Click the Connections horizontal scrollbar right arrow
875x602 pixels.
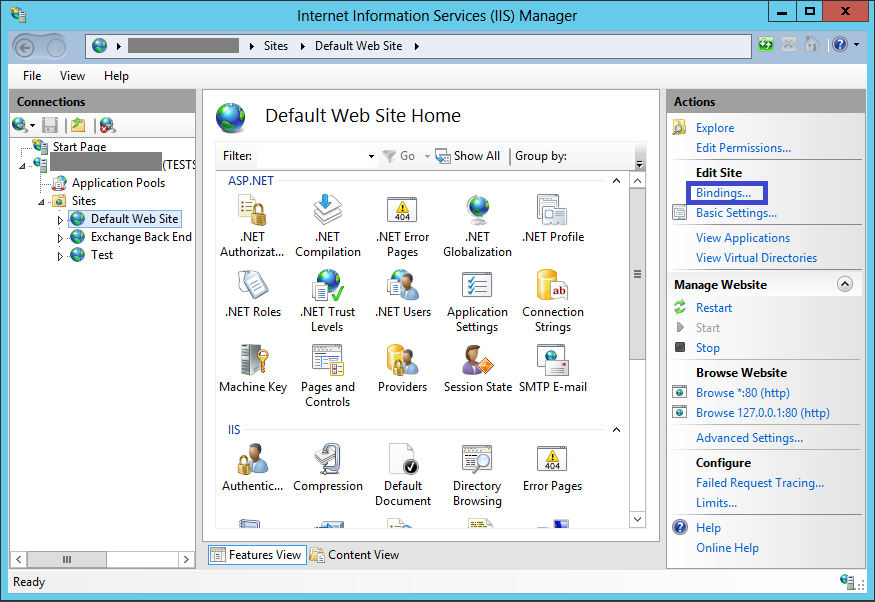[186, 560]
